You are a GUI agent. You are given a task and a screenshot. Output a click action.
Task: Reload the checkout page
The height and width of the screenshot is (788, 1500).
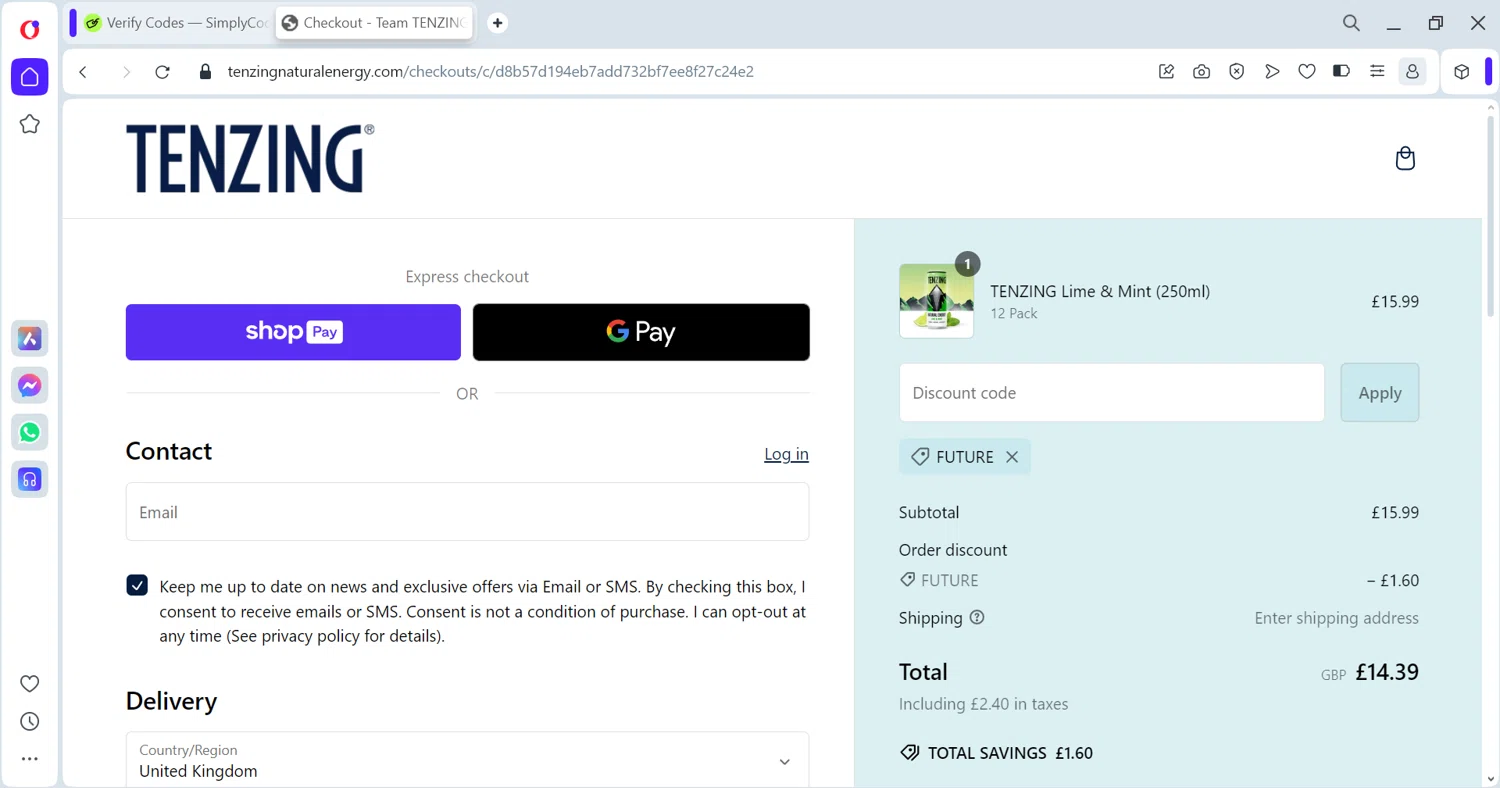pyautogui.click(x=163, y=72)
